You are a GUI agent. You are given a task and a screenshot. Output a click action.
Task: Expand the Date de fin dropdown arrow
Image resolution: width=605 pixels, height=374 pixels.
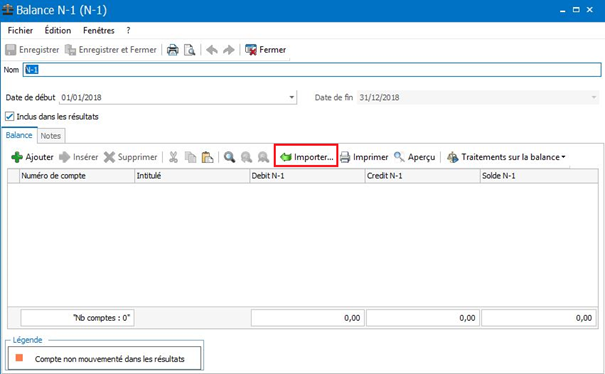[594, 97]
